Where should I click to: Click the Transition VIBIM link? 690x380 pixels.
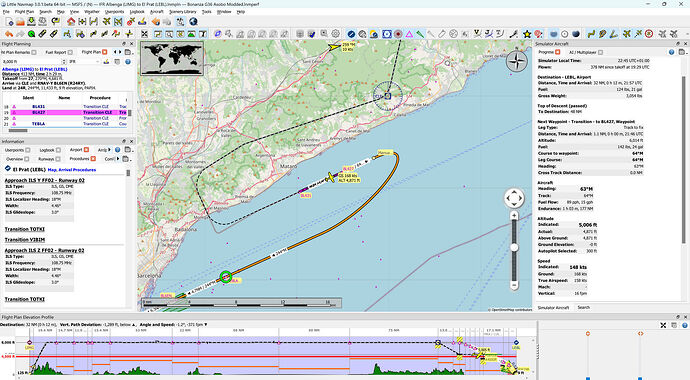(25, 240)
